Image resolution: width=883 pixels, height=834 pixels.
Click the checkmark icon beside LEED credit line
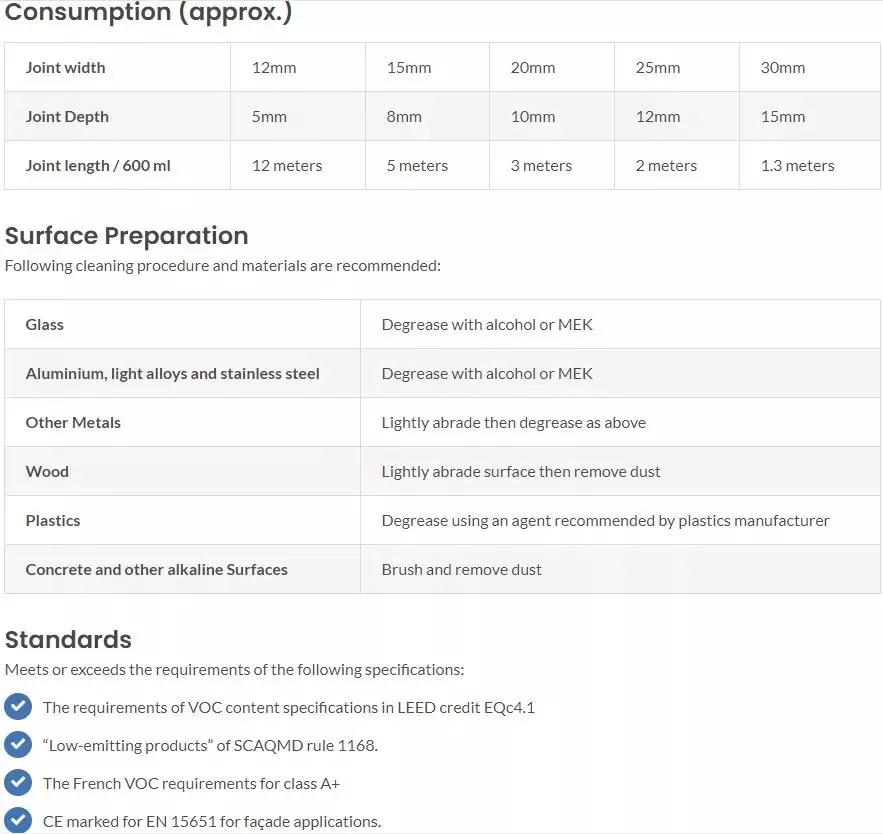point(18,707)
